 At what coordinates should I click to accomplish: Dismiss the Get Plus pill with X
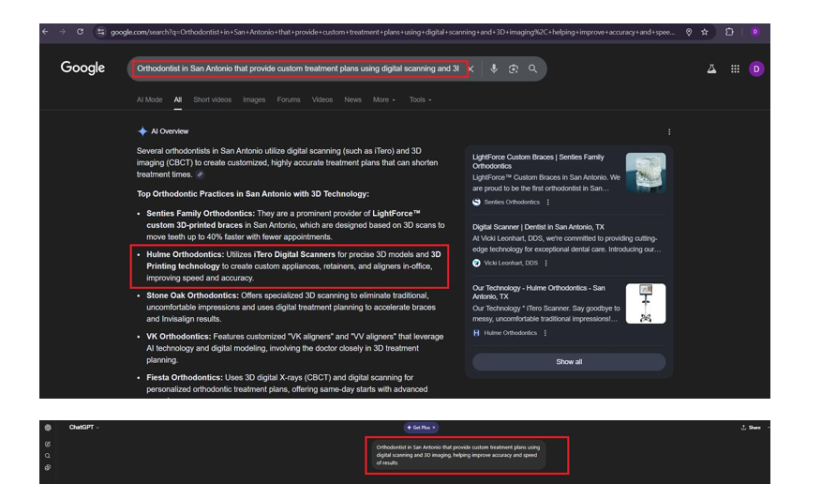433,427
